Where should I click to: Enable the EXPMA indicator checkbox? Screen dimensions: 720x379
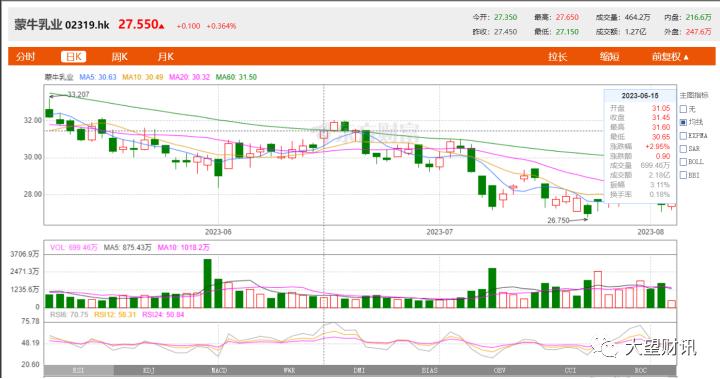683,136
